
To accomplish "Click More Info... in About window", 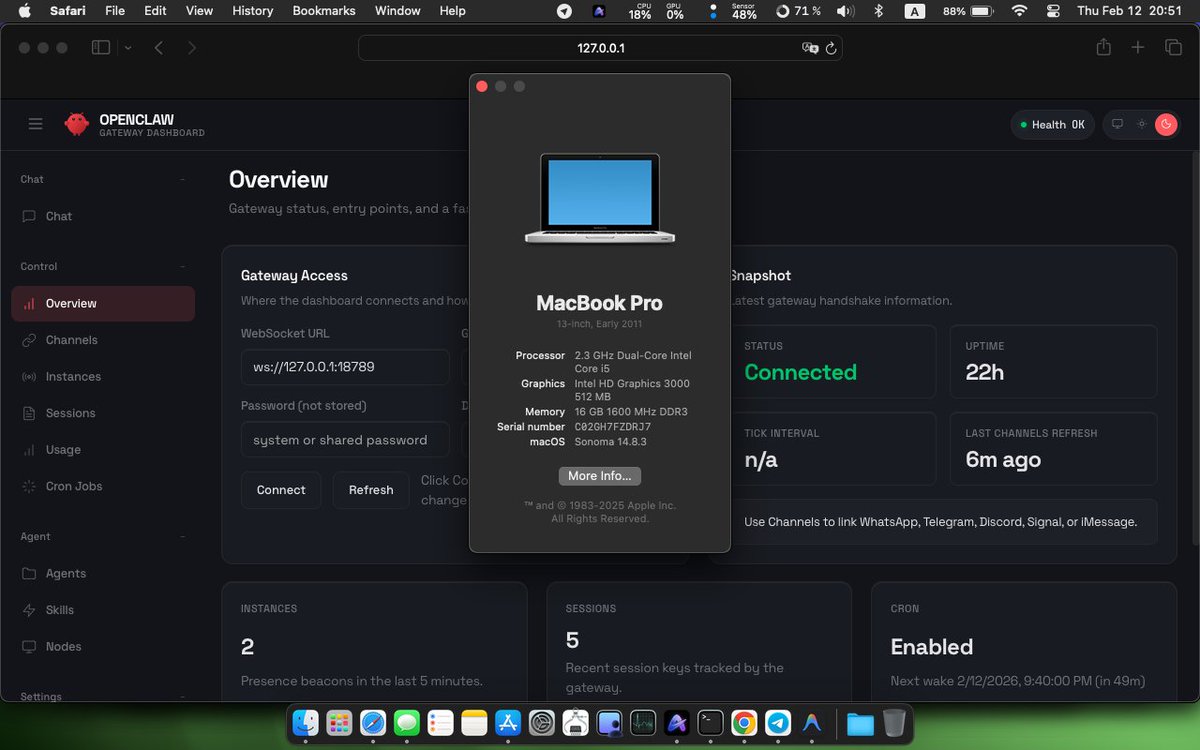I will (600, 476).
